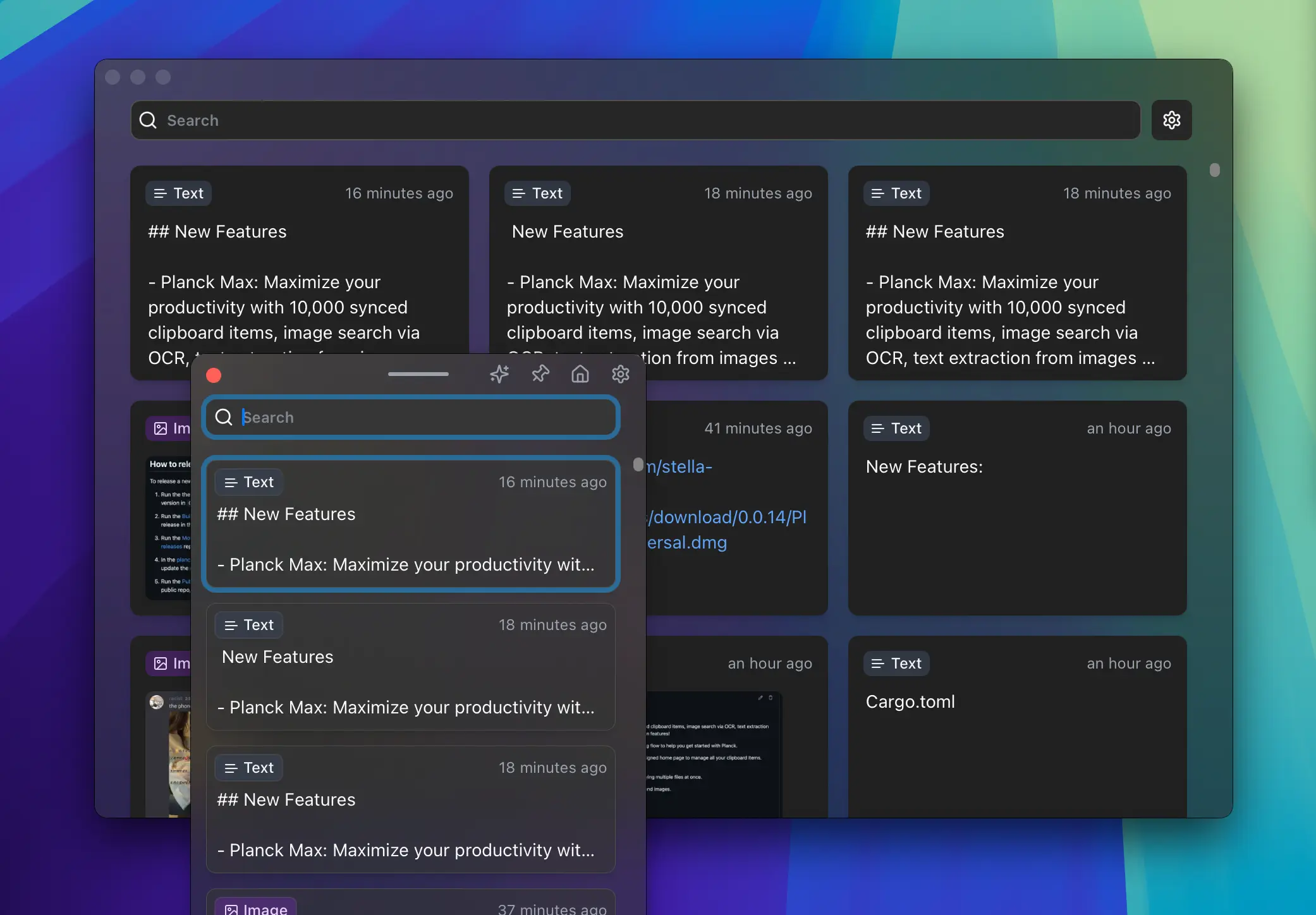Click the scrollbar dot on the main window edge

[x=1214, y=170]
